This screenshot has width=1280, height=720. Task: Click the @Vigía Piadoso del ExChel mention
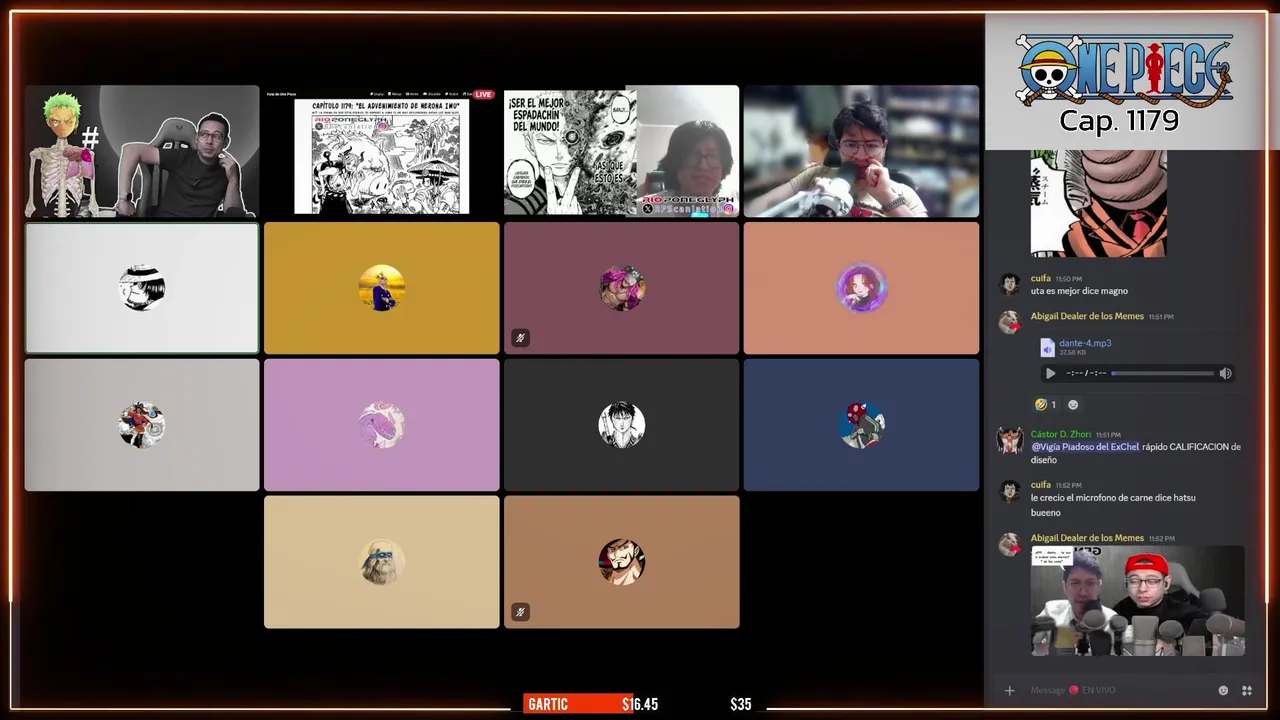coord(1085,447)
